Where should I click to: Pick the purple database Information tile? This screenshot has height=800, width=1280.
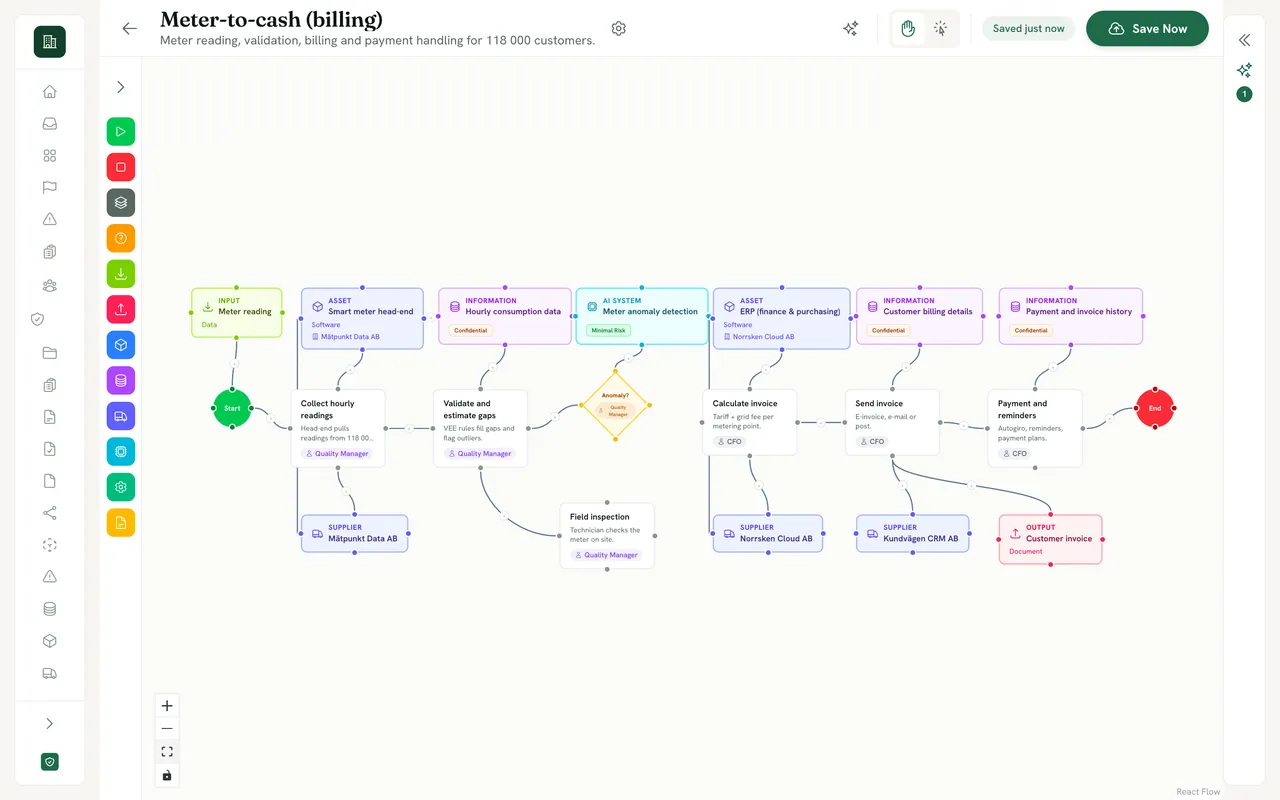click(x=121, y=380)
